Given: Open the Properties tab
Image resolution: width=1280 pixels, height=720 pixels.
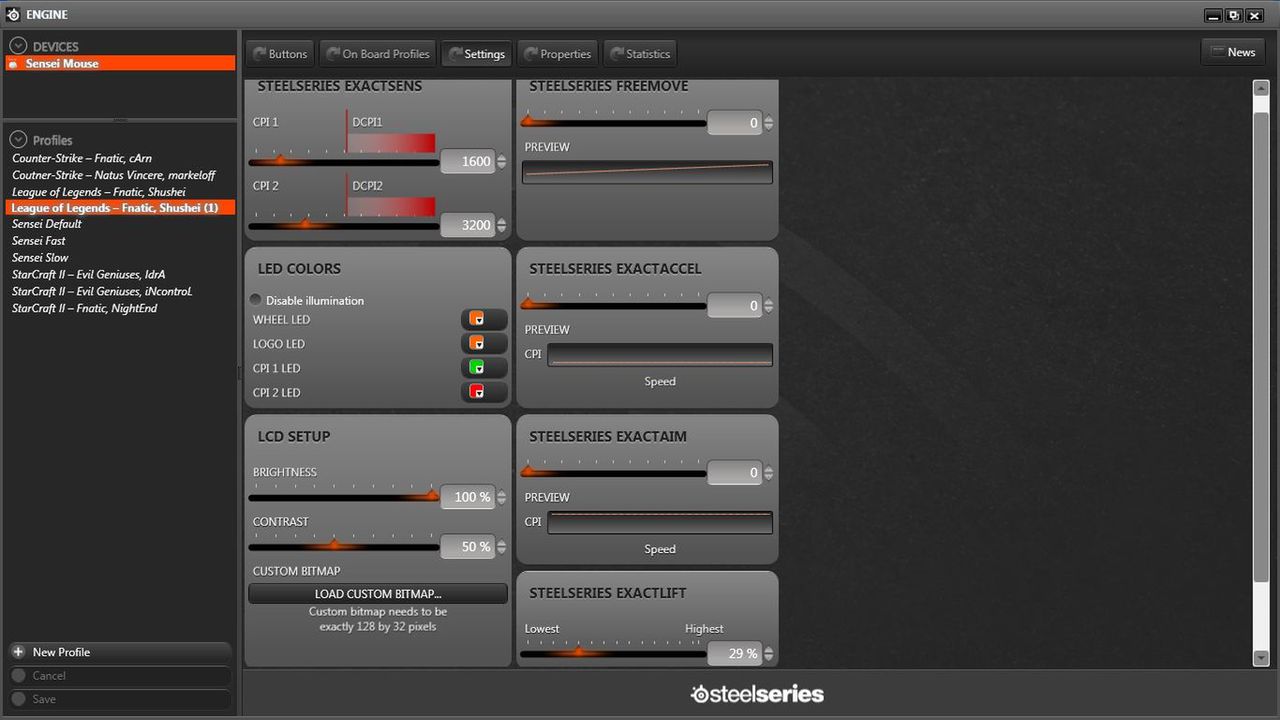Looking at the screenshot, I should click(557, 54).
